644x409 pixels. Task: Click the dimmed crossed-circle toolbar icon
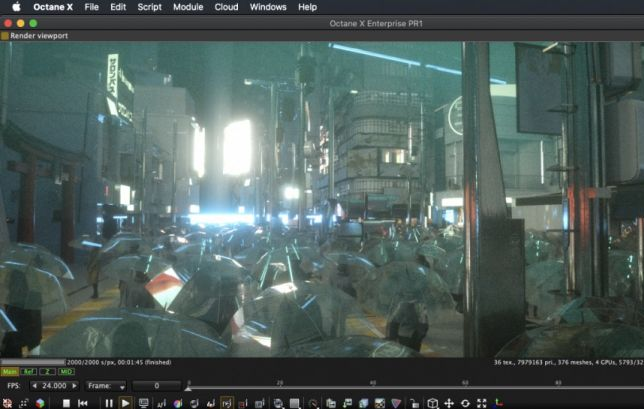click(x=313, y=403)
